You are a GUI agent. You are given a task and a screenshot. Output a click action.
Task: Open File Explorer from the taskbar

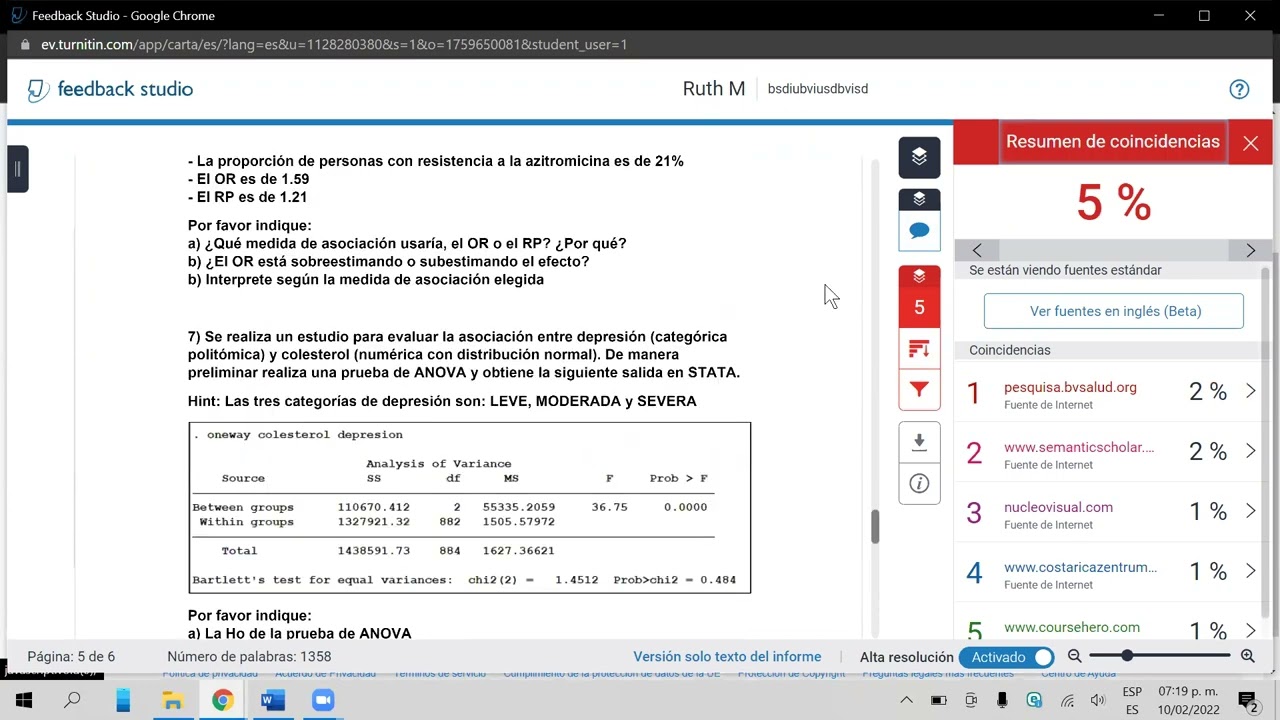tap(172, 700)
